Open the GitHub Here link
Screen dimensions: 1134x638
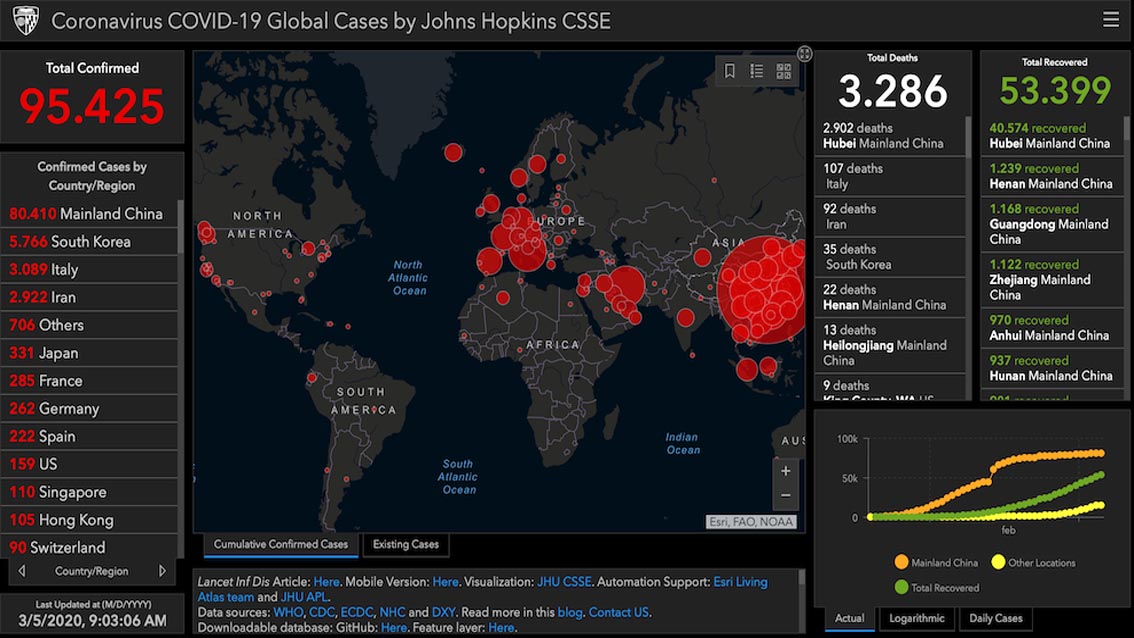393,627
